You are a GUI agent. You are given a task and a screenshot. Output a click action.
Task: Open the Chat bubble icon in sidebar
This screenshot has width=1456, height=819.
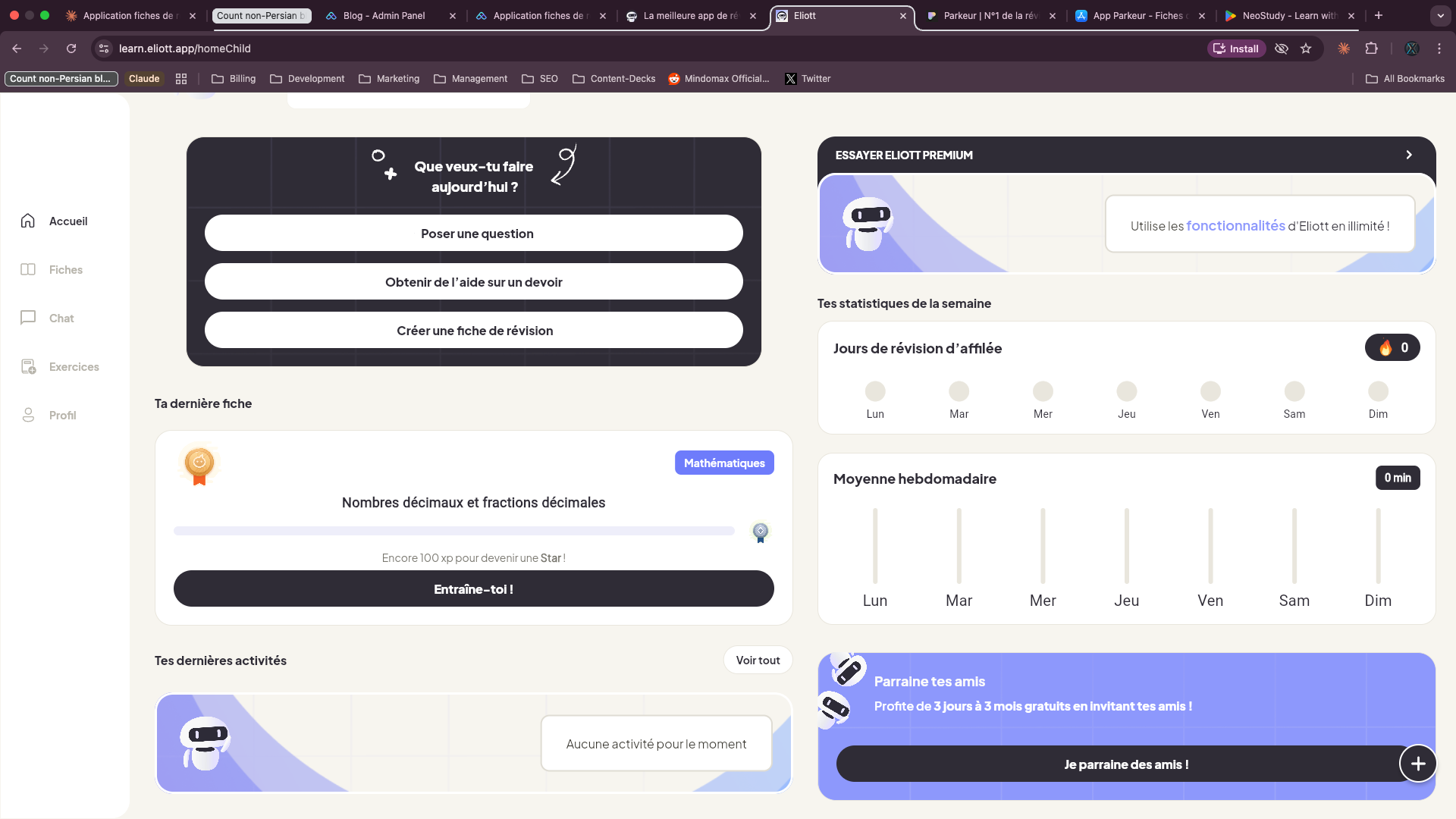point(28,318)
